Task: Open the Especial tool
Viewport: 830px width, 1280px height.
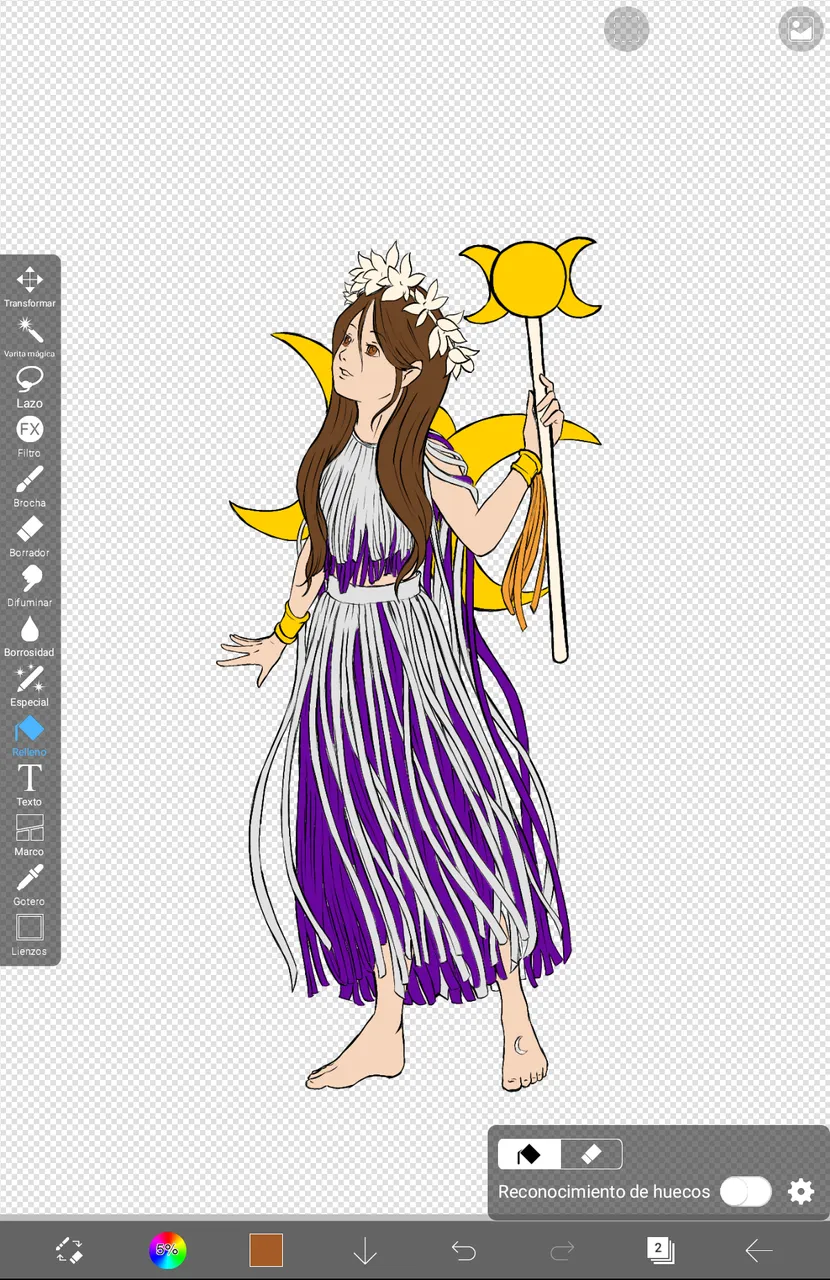Action: pyautogui.click(x=29, y=686)
